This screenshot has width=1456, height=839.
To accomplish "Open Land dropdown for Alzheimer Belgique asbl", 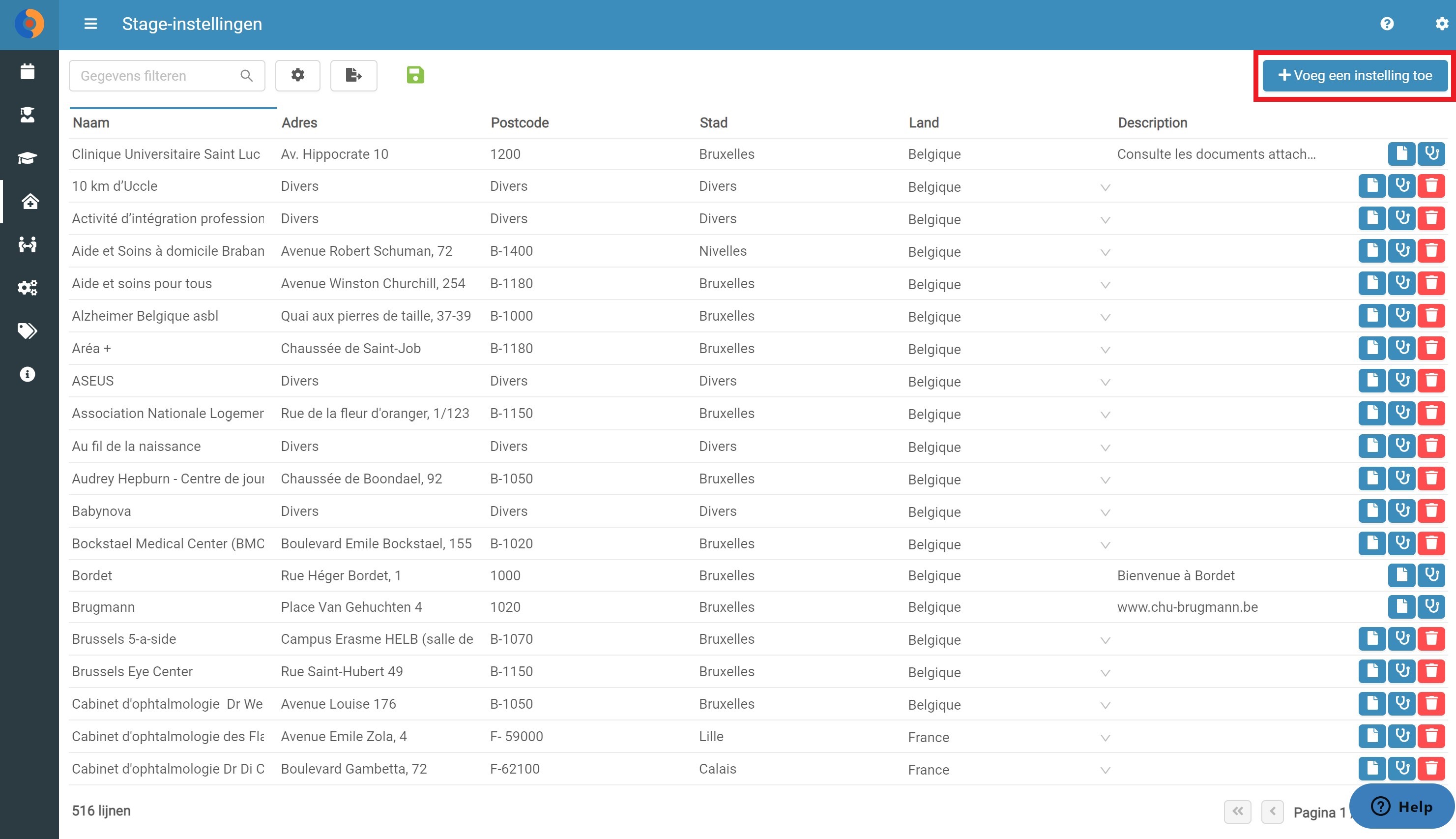I will click(x=1105, y=317).
